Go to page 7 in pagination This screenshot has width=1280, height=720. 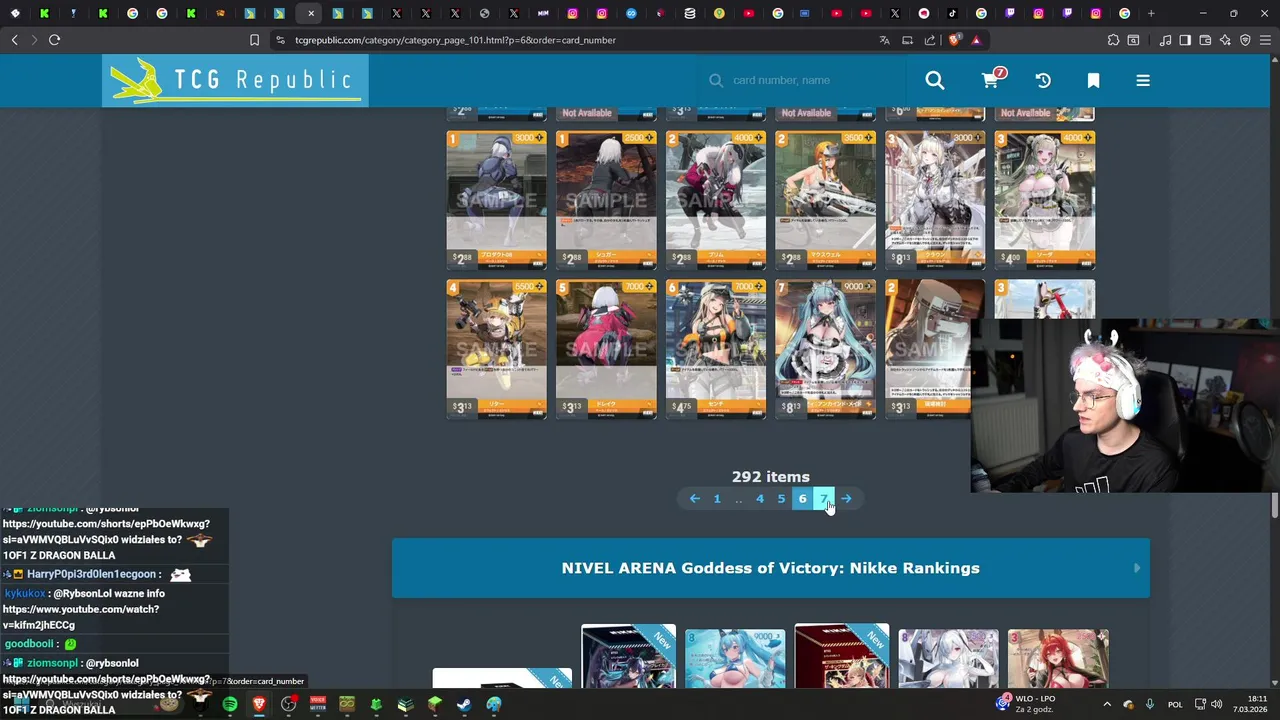coord(824,498)
